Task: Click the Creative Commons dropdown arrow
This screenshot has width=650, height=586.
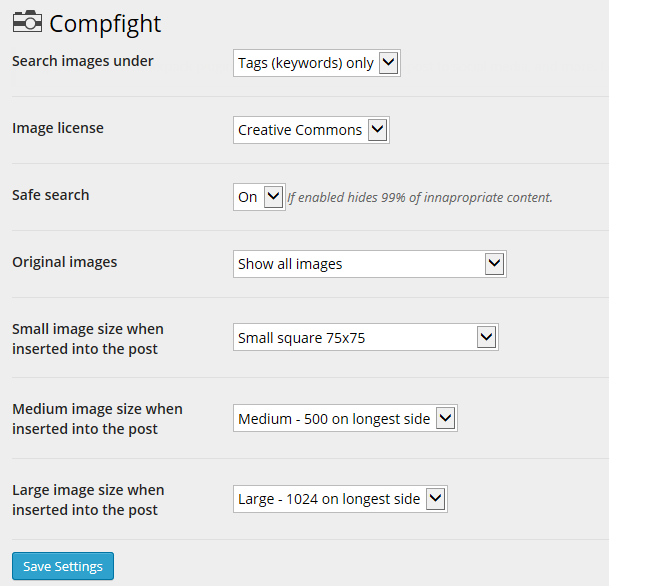Action: [378, 130]
